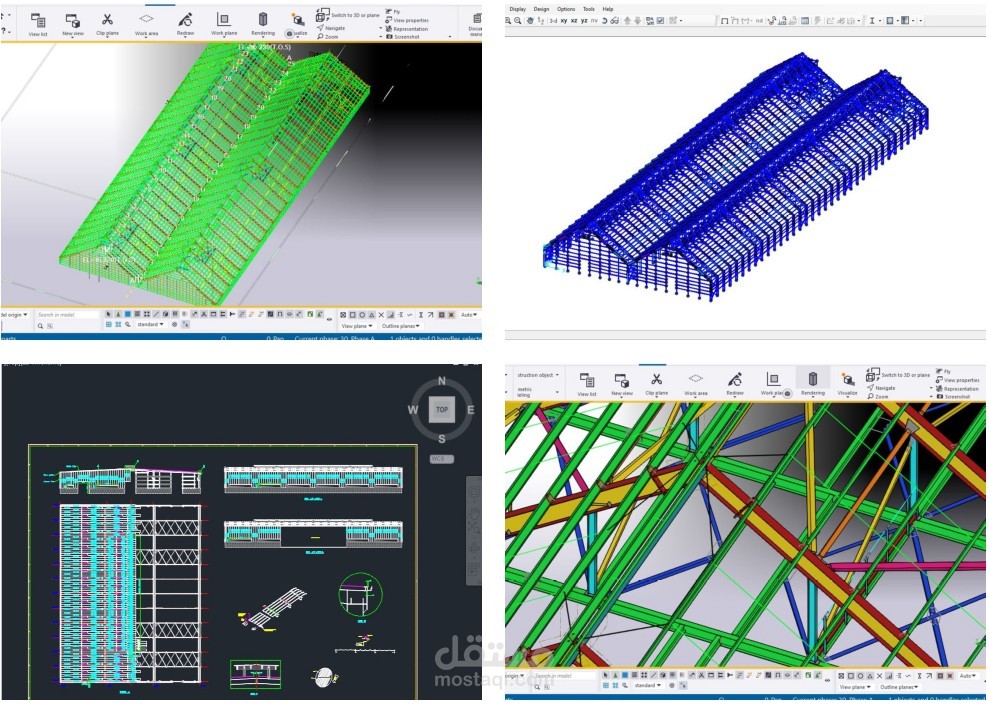Open Design menu in SAP2000 window
This screenshot has height=704, width=989.
(x=541, y=9)
